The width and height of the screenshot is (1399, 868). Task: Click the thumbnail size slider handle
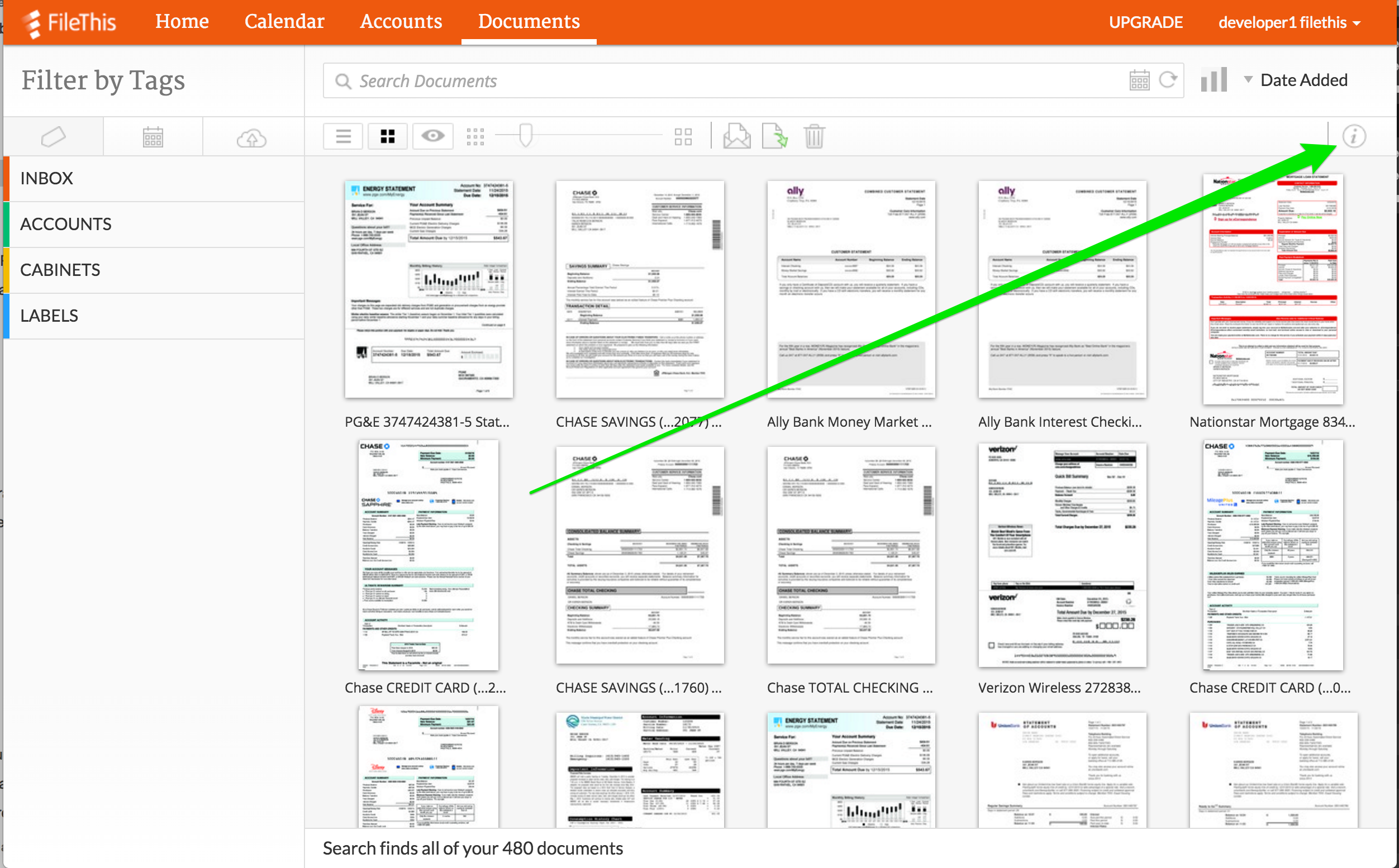(x=525, y=136)
